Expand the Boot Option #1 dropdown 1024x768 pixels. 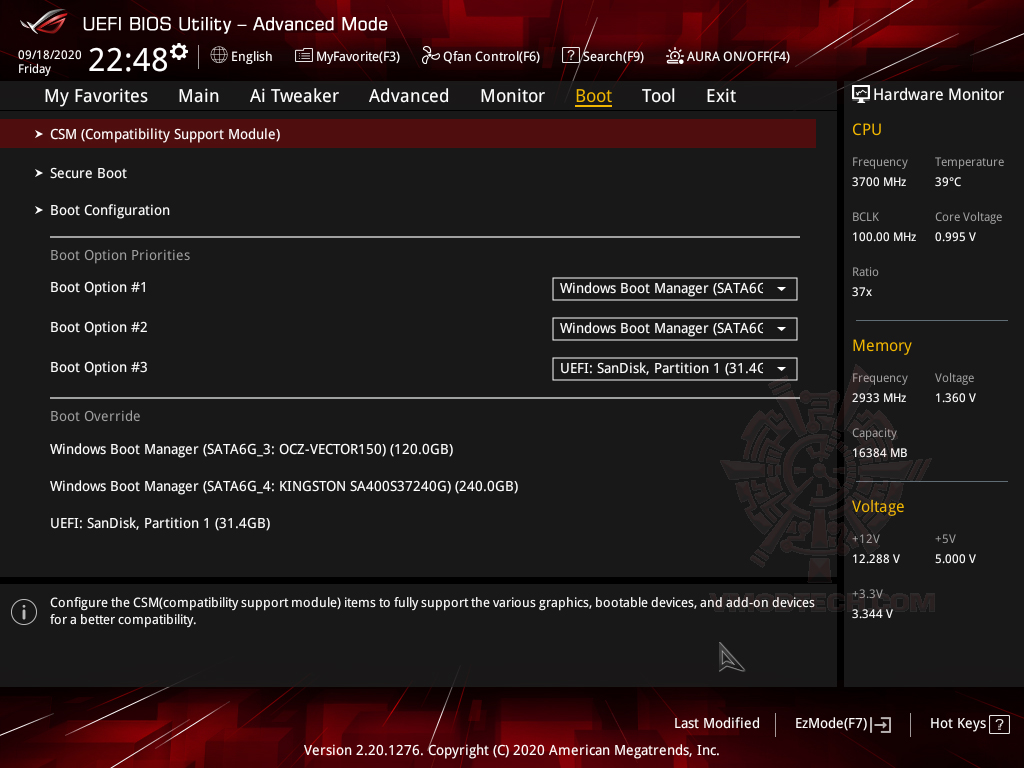[783, 289]
